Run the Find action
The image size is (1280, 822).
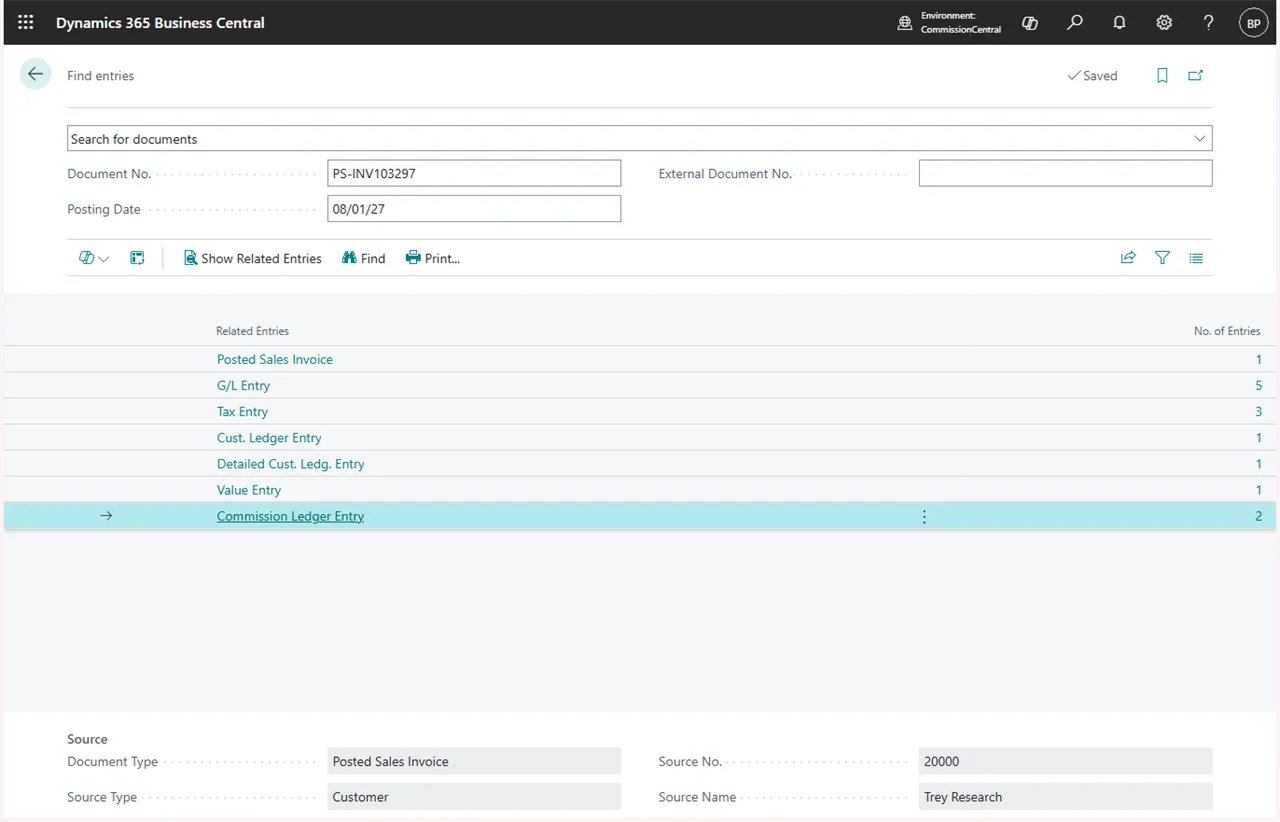click(363, 258)
